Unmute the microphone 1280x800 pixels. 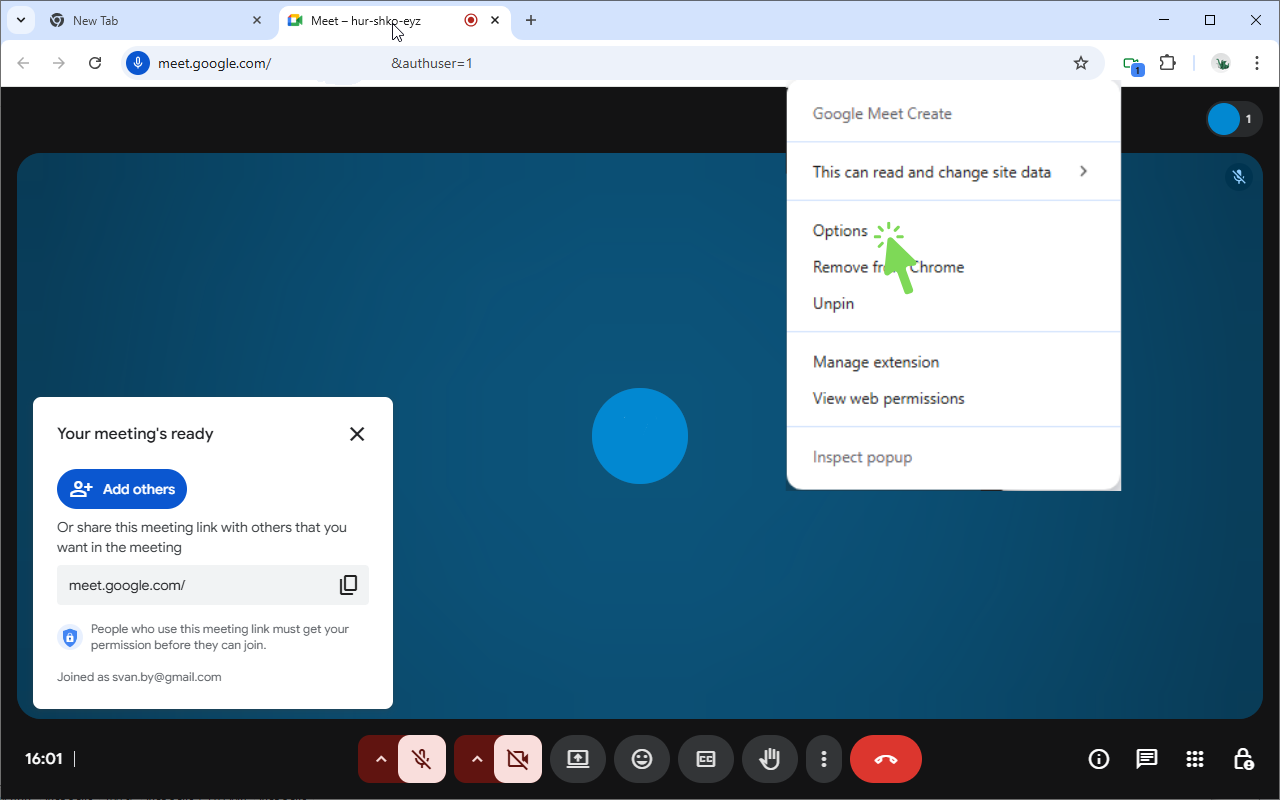coord(422,759)
